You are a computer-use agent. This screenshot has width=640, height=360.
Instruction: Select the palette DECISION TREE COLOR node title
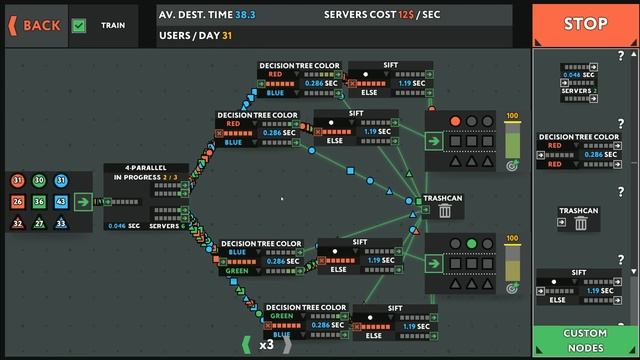(x=579, y=137)
